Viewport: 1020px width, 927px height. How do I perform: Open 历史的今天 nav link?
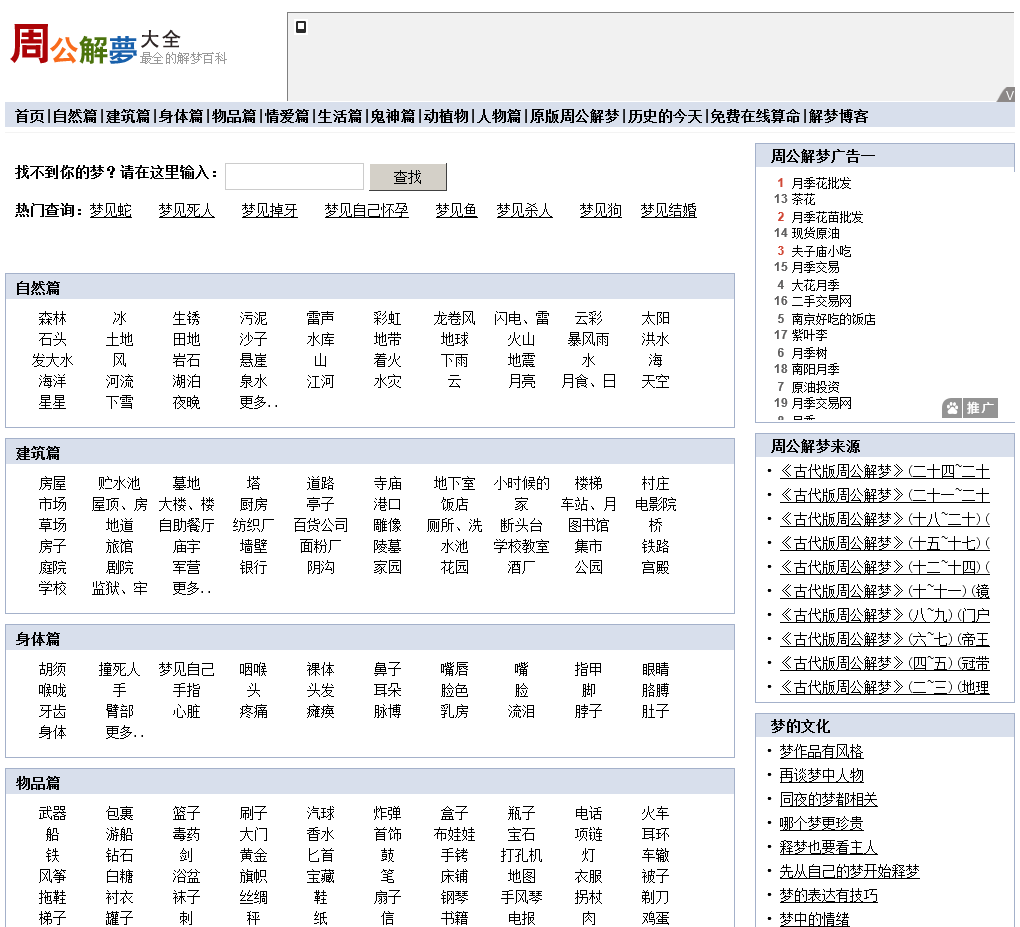(x=665, y=116)
